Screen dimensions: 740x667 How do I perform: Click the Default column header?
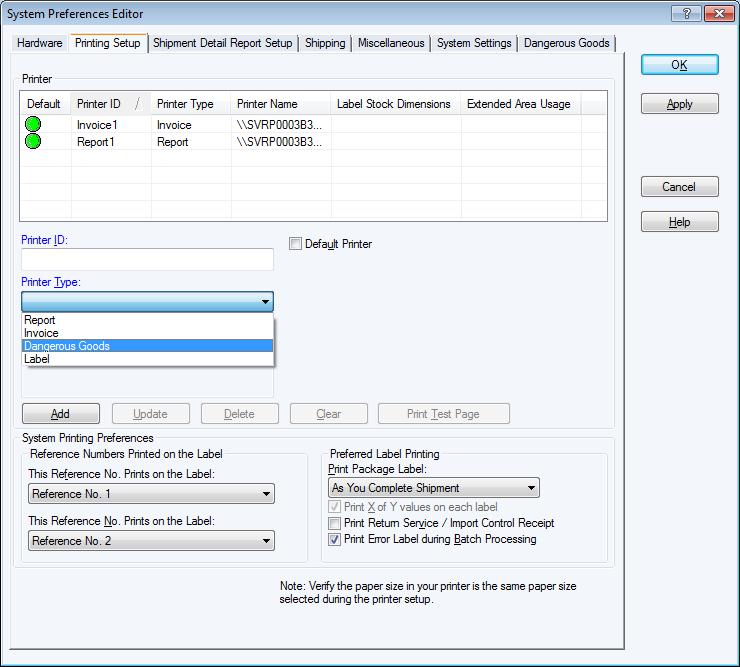(45, 104)
